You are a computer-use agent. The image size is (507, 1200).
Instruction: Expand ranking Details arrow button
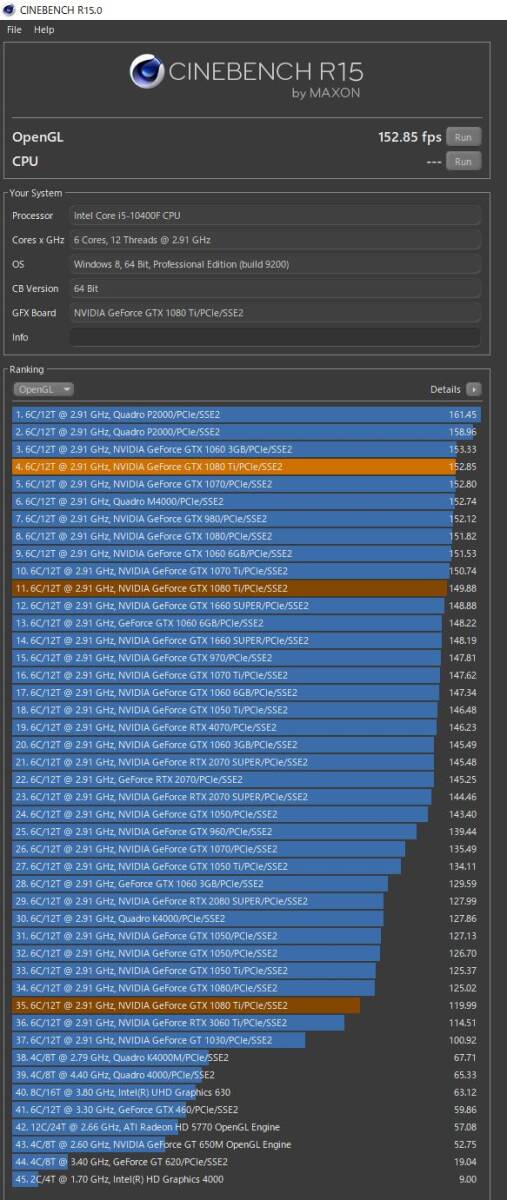point(473,389)
